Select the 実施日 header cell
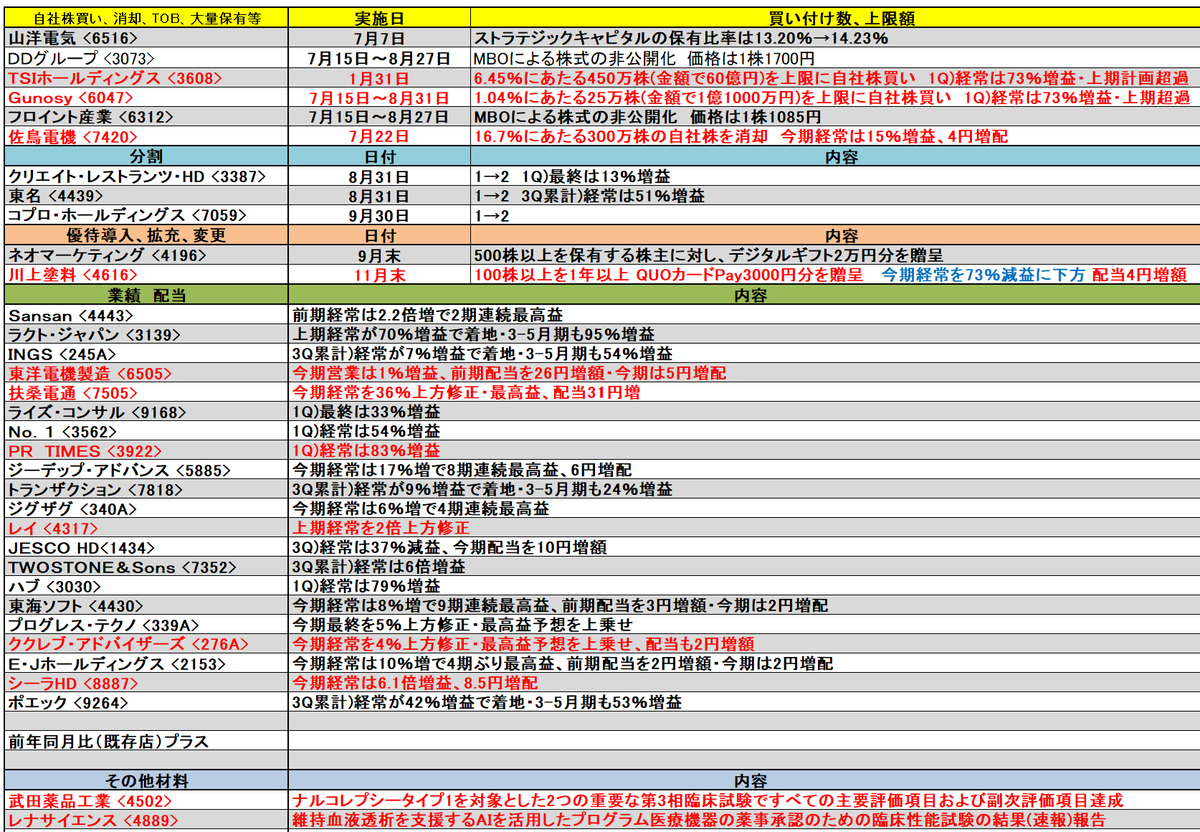This screenshot has width=1200, height=832. coord(380,20)
